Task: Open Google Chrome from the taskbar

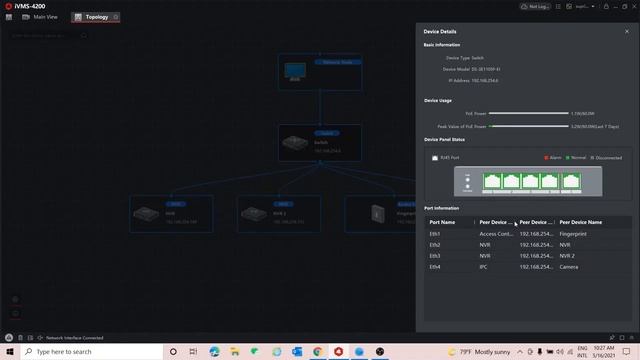Action: pyautogui.click(x=318, y=351)
